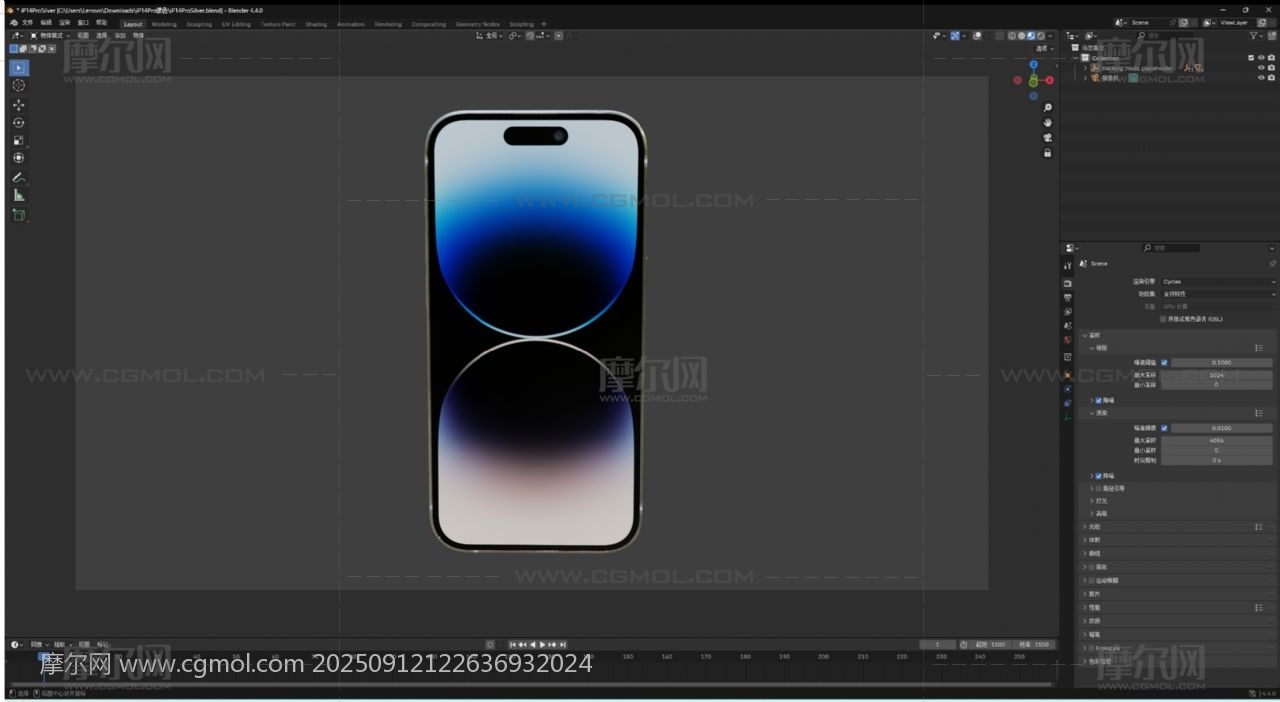
Task: Pick the Measure tool
Action: [19, 195]
